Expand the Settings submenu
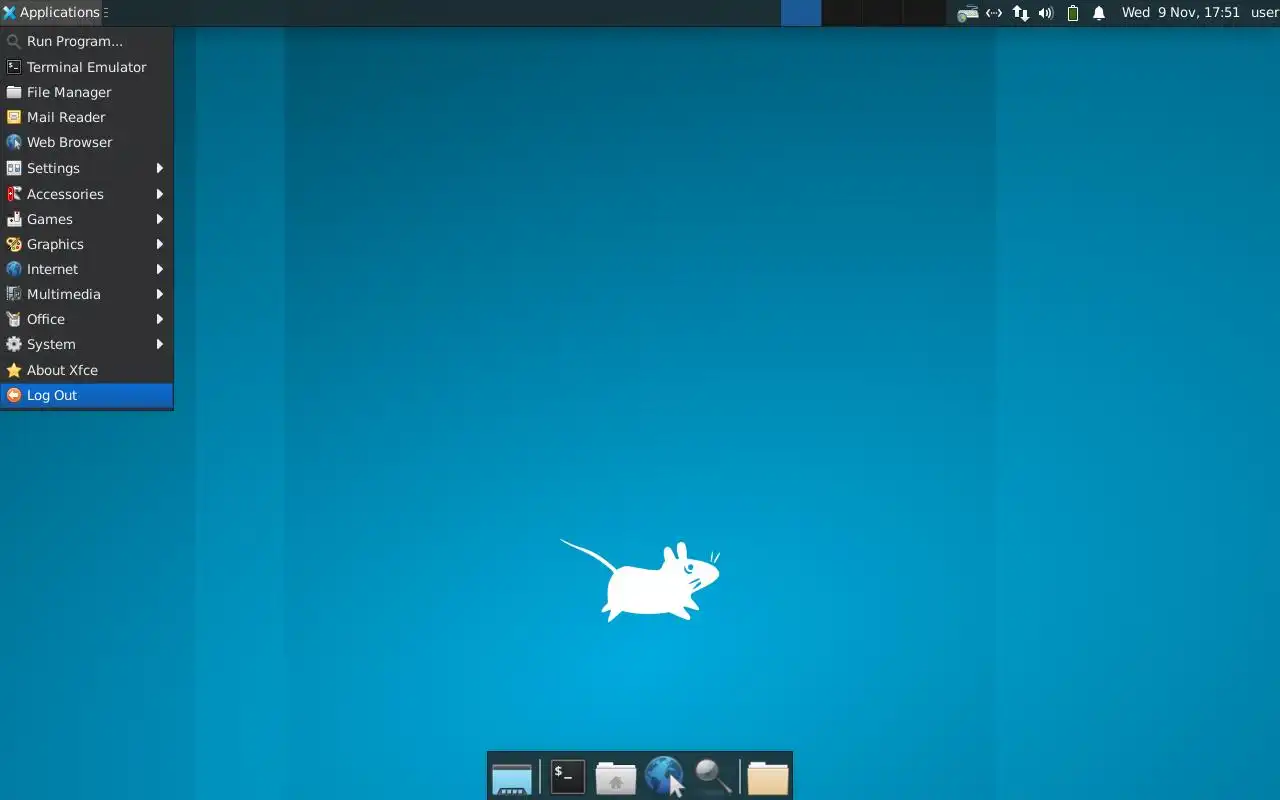 pos(87,168)
